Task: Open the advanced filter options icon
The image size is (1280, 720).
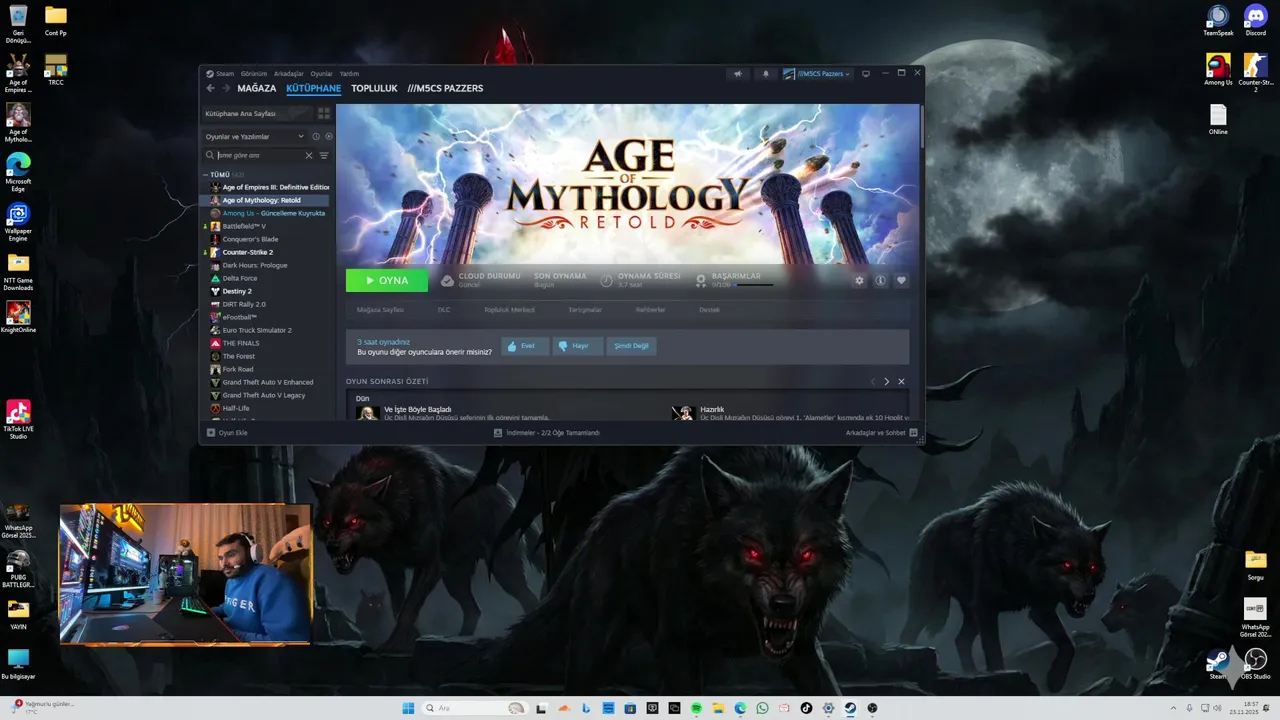Action: pyautogui.click(x=324, y=155)
